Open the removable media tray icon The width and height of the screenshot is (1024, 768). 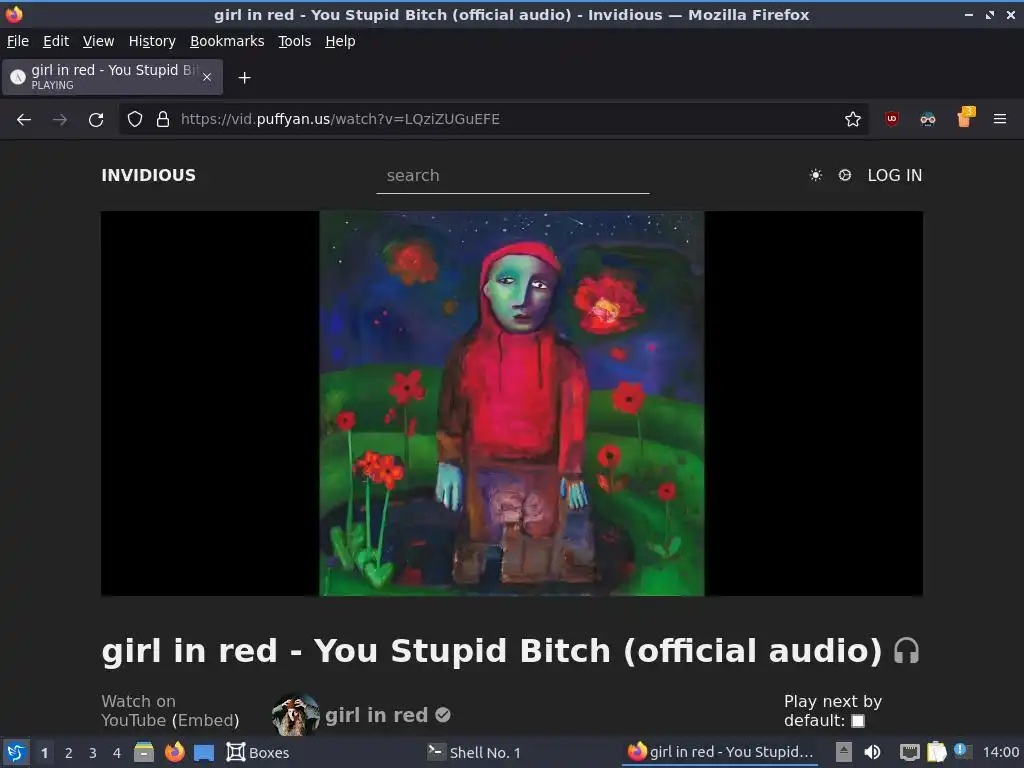pos(844,752)
